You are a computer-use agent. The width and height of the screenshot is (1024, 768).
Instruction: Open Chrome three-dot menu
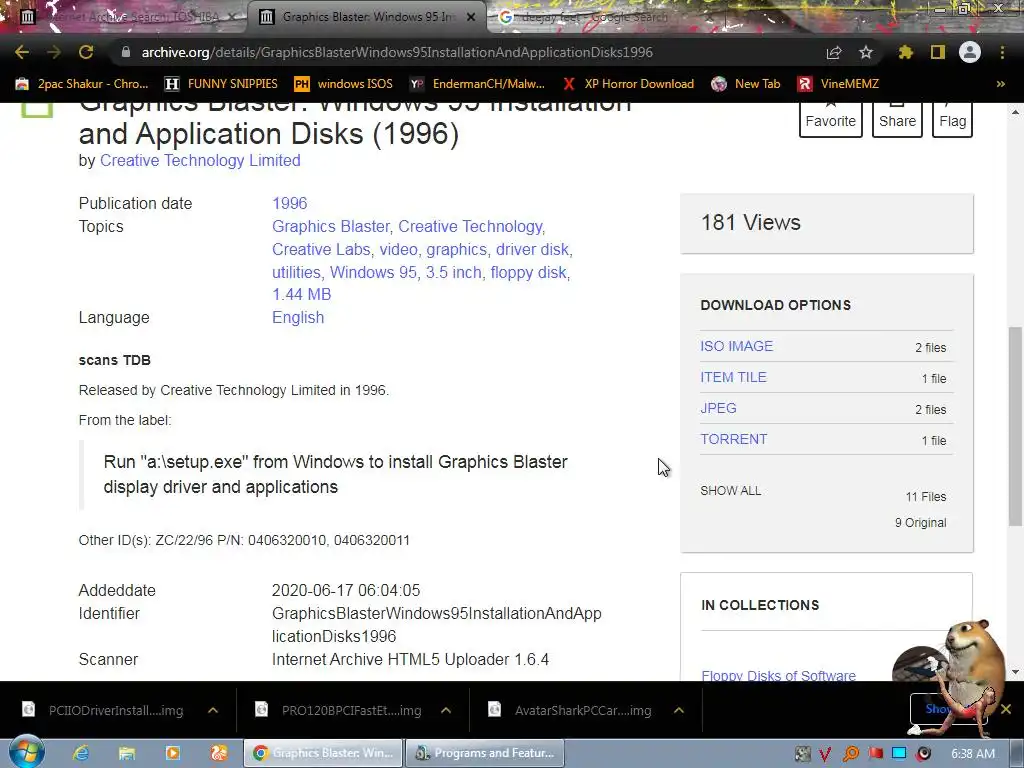pyautogui.click(x=1002, y=52)
